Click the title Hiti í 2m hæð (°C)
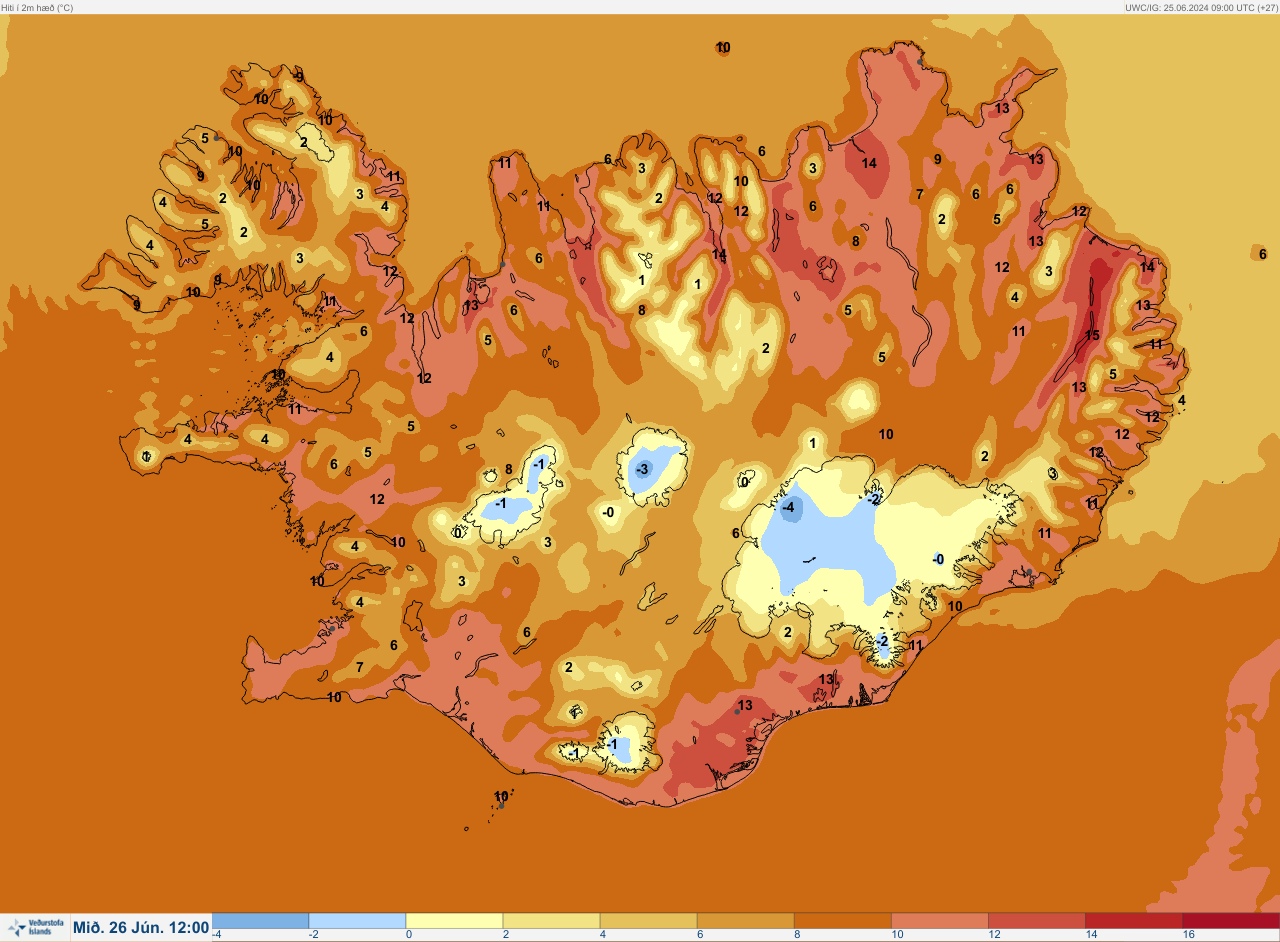The image size is (1280, 942). (x=37, y=7)
